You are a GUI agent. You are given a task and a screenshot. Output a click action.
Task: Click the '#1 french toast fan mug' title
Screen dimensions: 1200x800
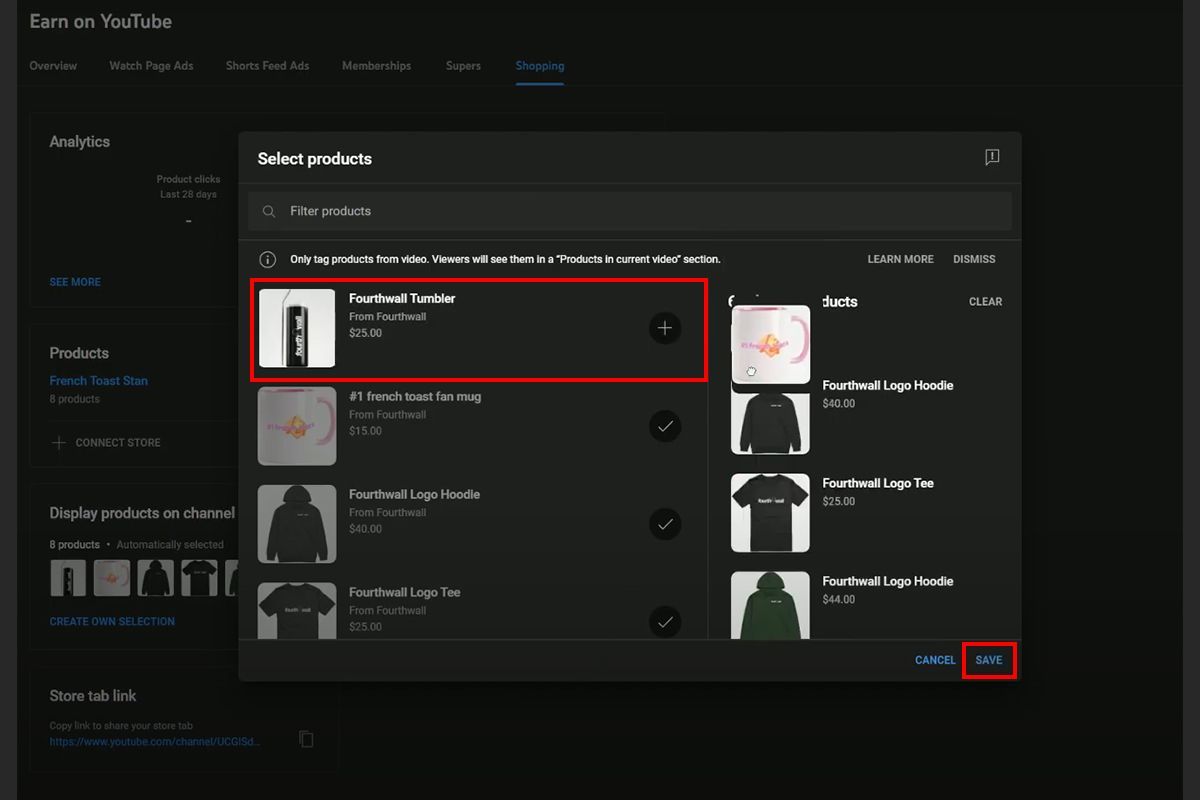(415, 396)
